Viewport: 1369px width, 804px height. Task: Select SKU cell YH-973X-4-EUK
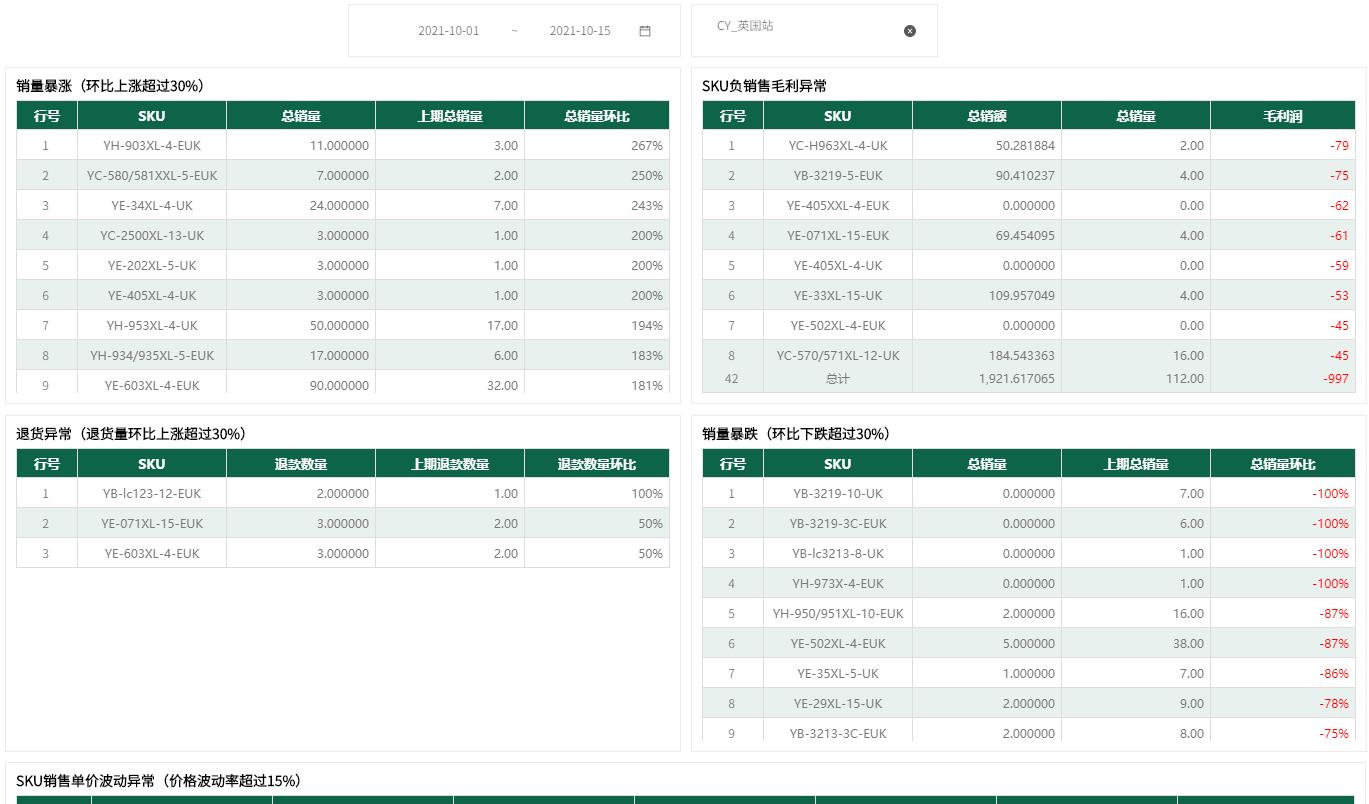pyautogui.click(x=838, y=584)
